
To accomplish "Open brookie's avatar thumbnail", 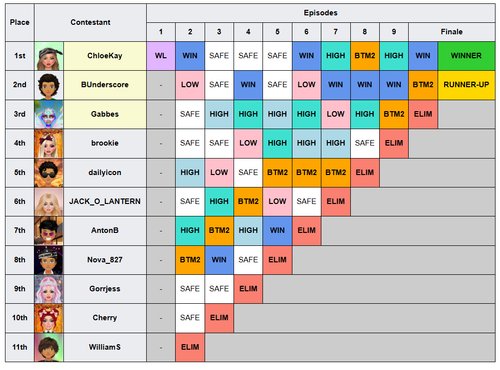I will tap(49, 143).
